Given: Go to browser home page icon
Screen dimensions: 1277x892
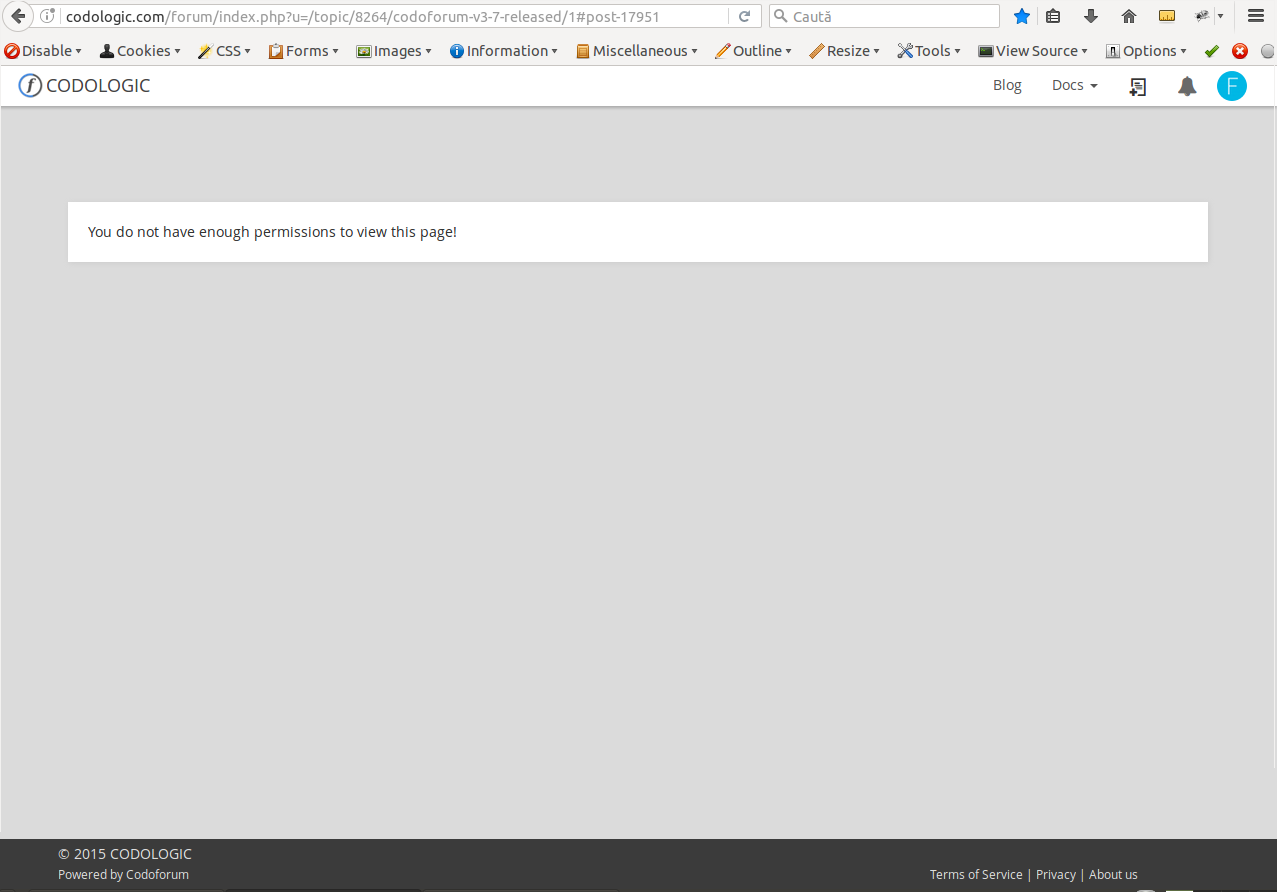Looking at the screenshot, I should 1129,16.
